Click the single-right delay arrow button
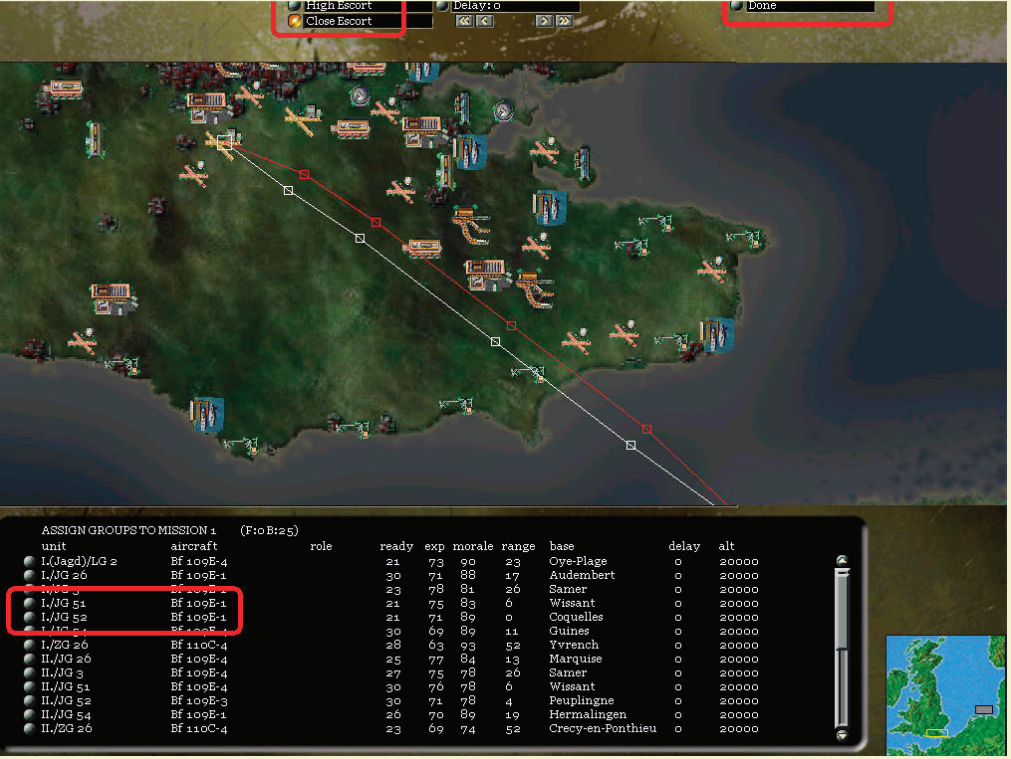The height and width of the screenshot is (759, 1011). tap(544, 21)
